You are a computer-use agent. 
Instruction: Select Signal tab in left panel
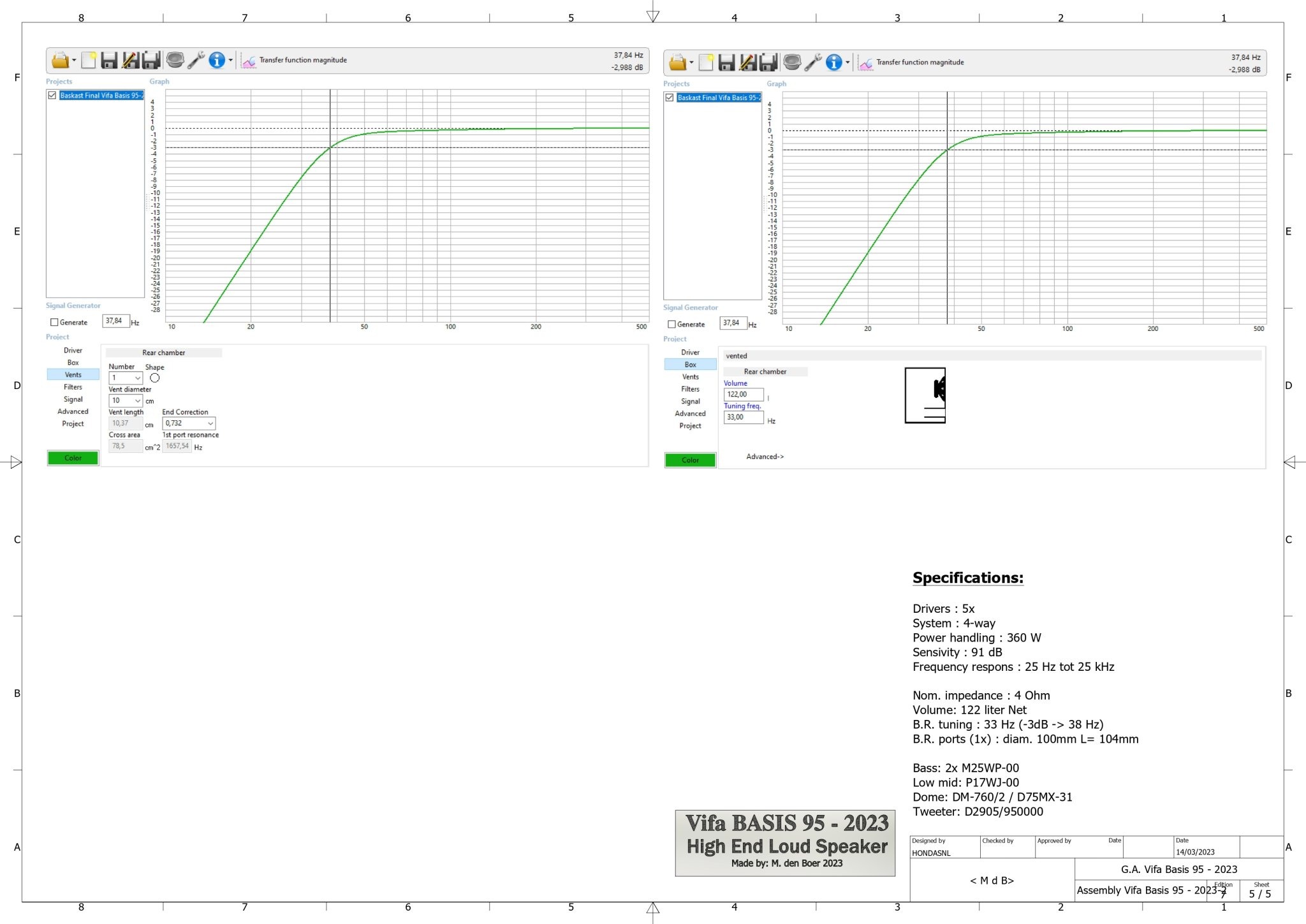pyautogui.click(x=73, y=399)
